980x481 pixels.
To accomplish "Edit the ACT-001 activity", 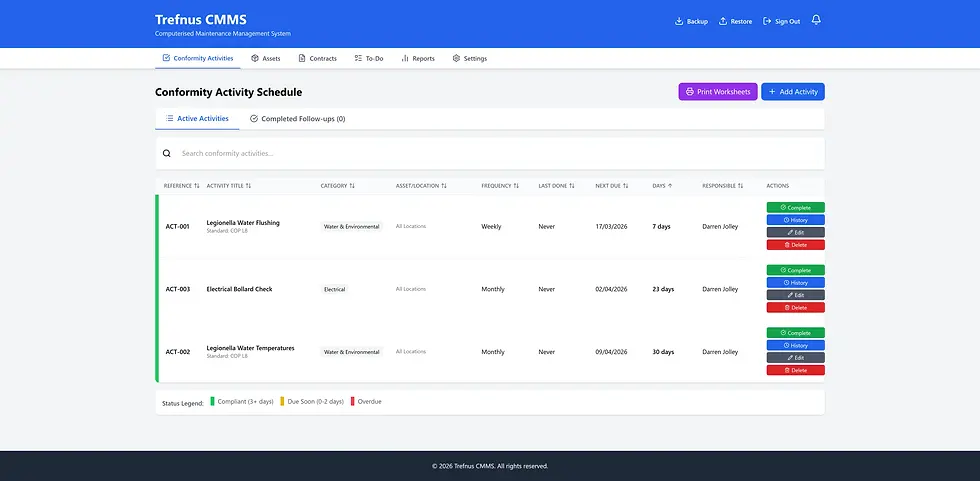I will click(796, 232).
